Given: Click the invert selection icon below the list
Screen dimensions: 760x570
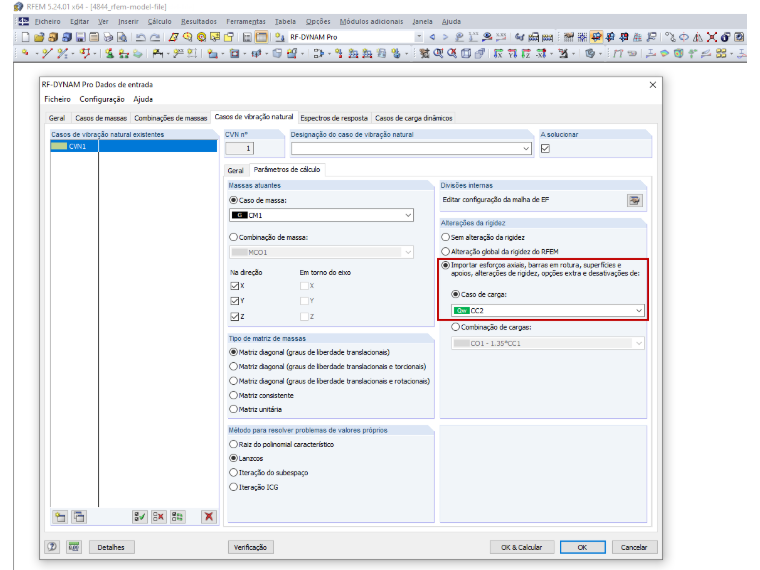Looking at the screenshot, I should (x=177, y=517).
